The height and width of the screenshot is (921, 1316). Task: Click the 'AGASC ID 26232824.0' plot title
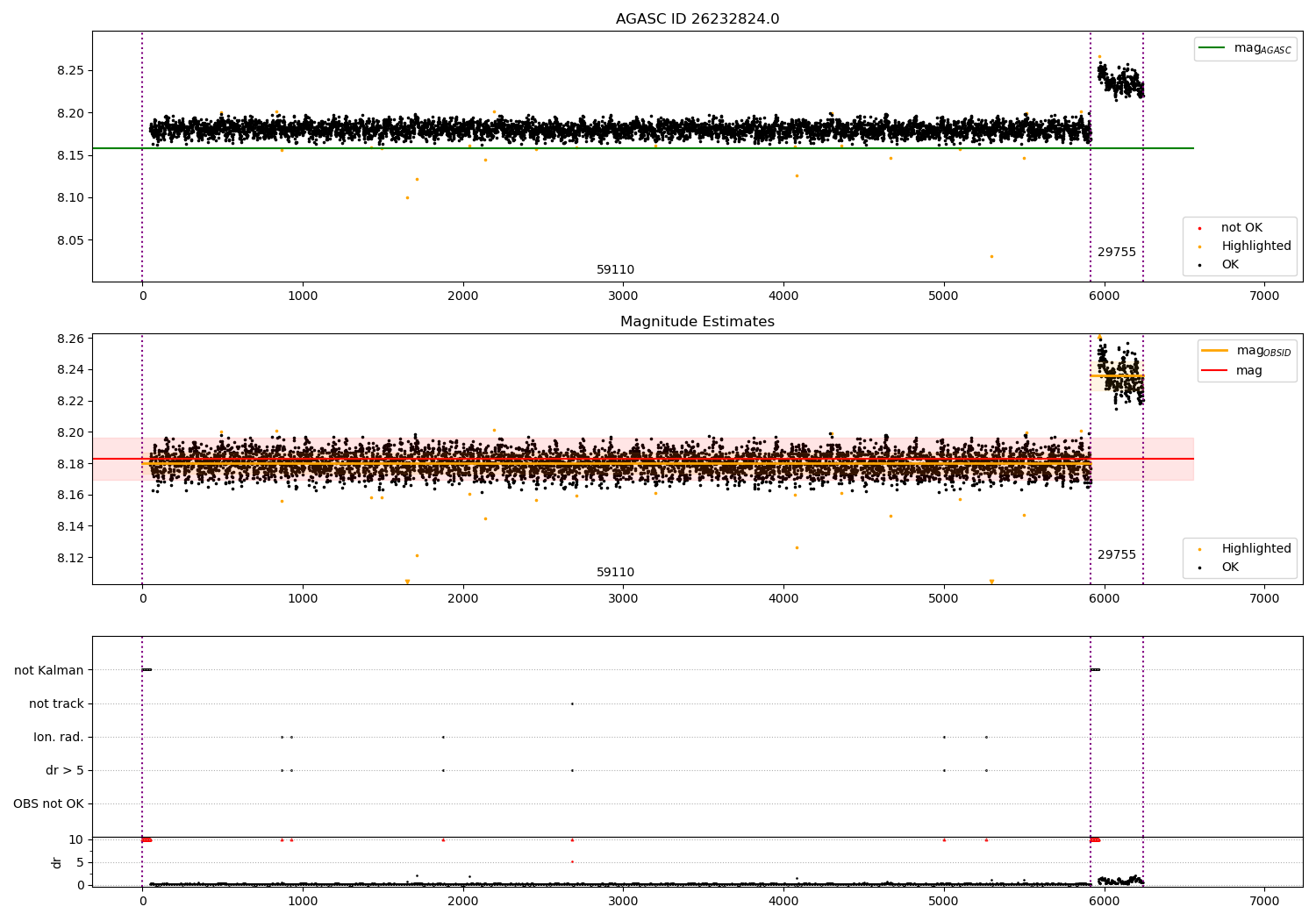pos(697,19)
